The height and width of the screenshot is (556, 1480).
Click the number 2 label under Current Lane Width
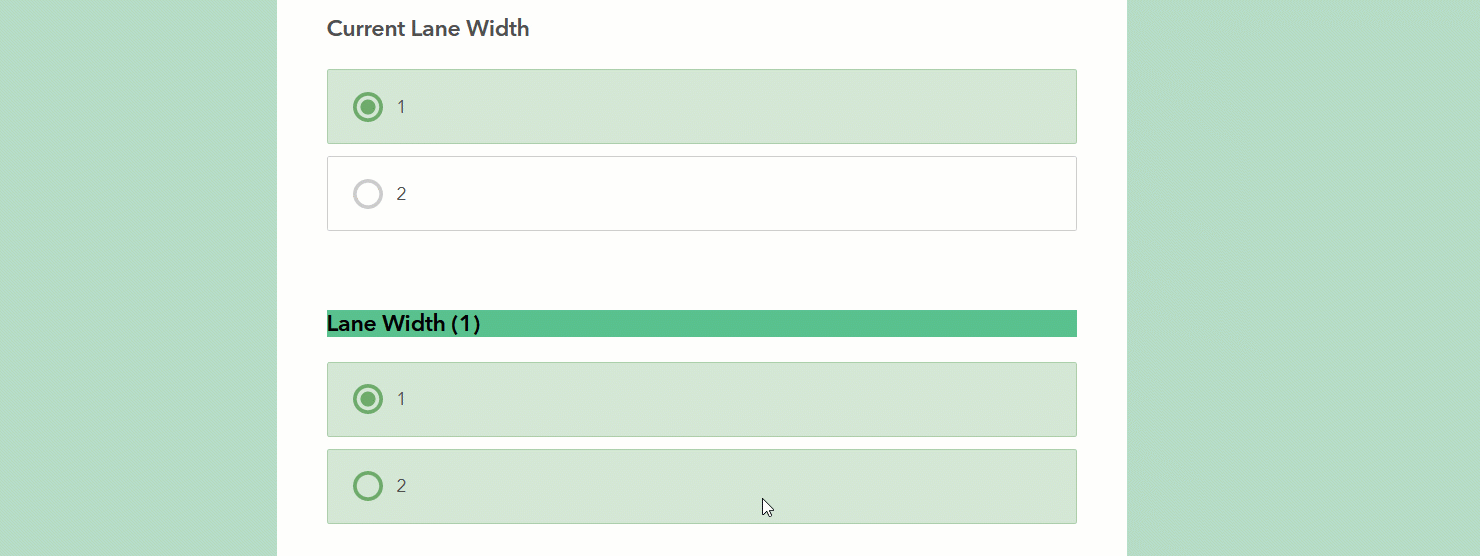click(401, 194)
